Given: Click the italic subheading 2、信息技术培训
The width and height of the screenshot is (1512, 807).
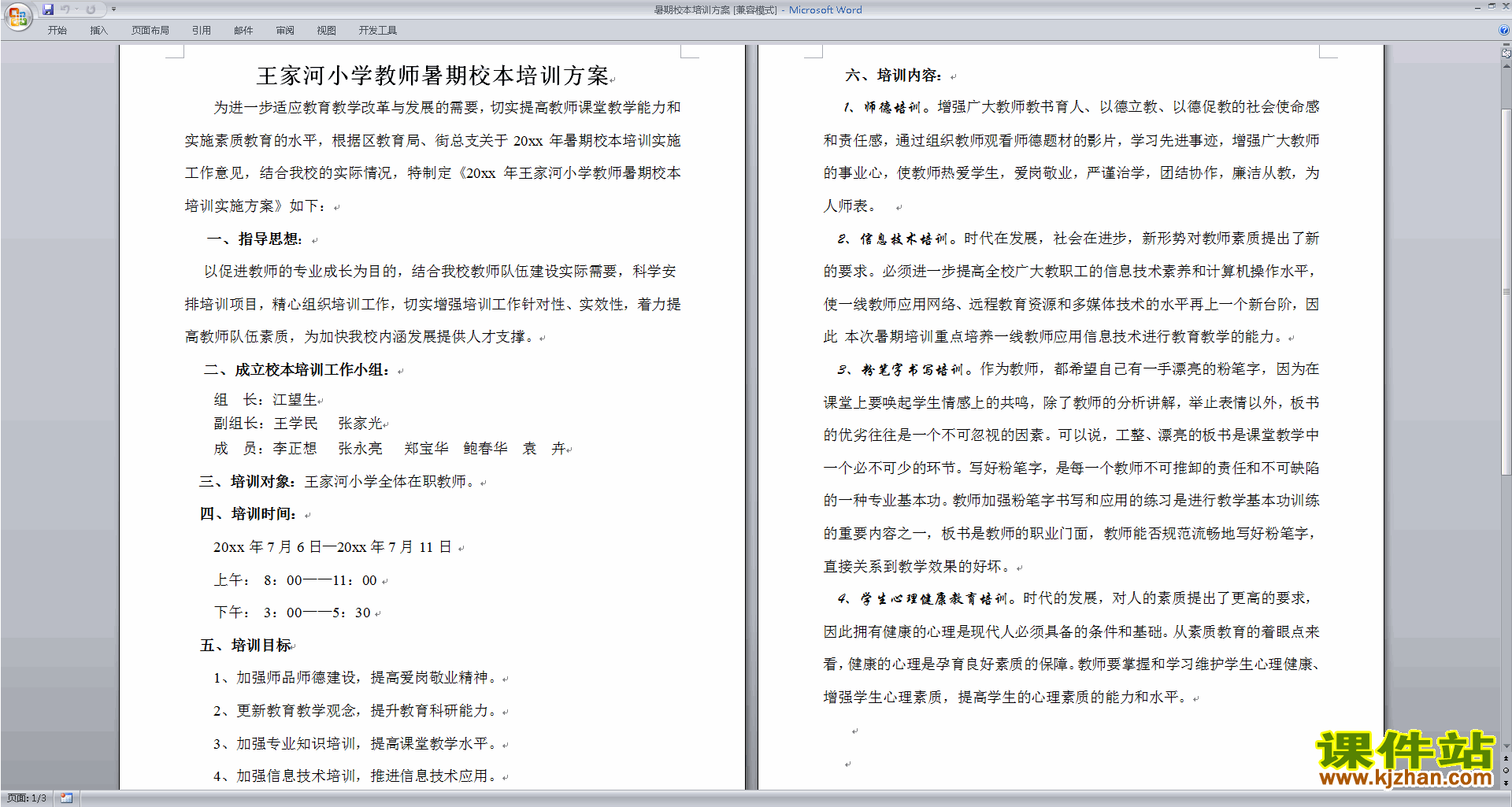Looking at the screenshot, I should [893, 239].
